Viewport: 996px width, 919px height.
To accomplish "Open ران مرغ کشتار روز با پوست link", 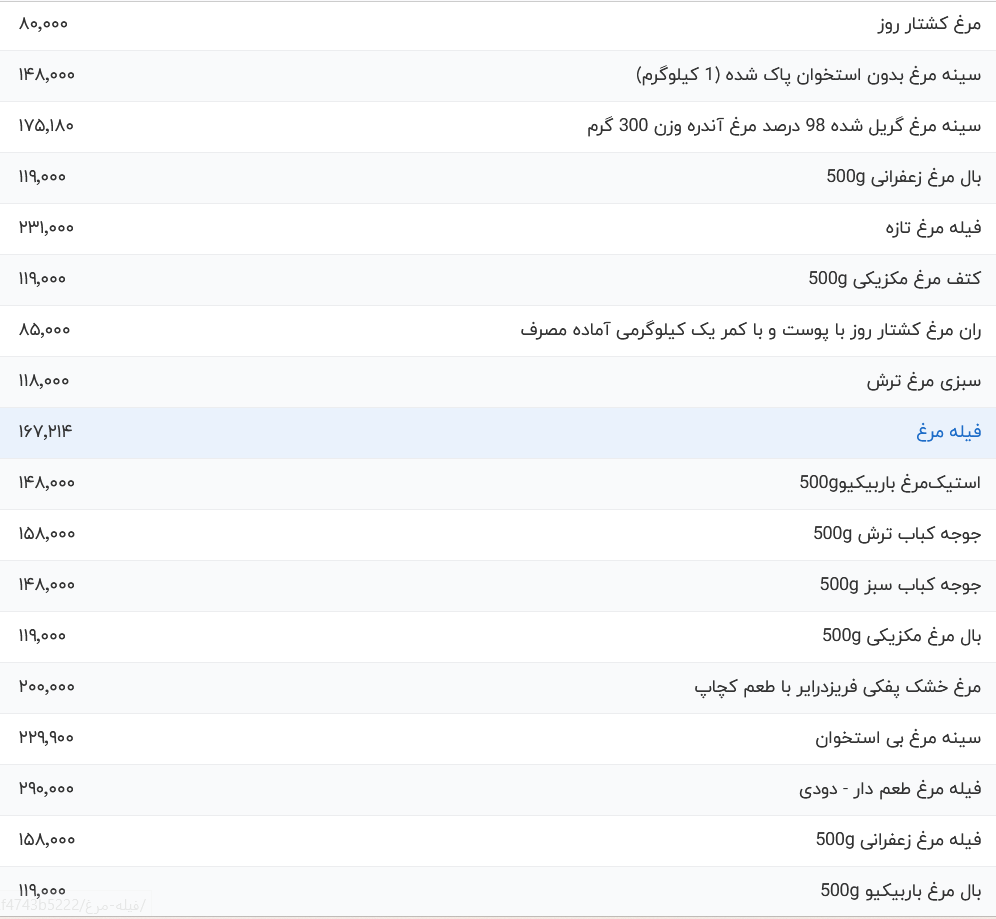I will tap(751, 330).
